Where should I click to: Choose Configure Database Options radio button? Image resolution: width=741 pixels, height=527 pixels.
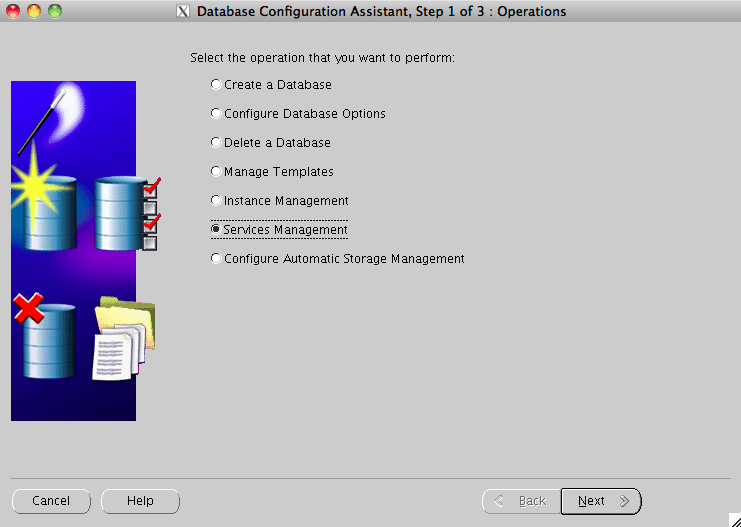(x=216, y=114)
